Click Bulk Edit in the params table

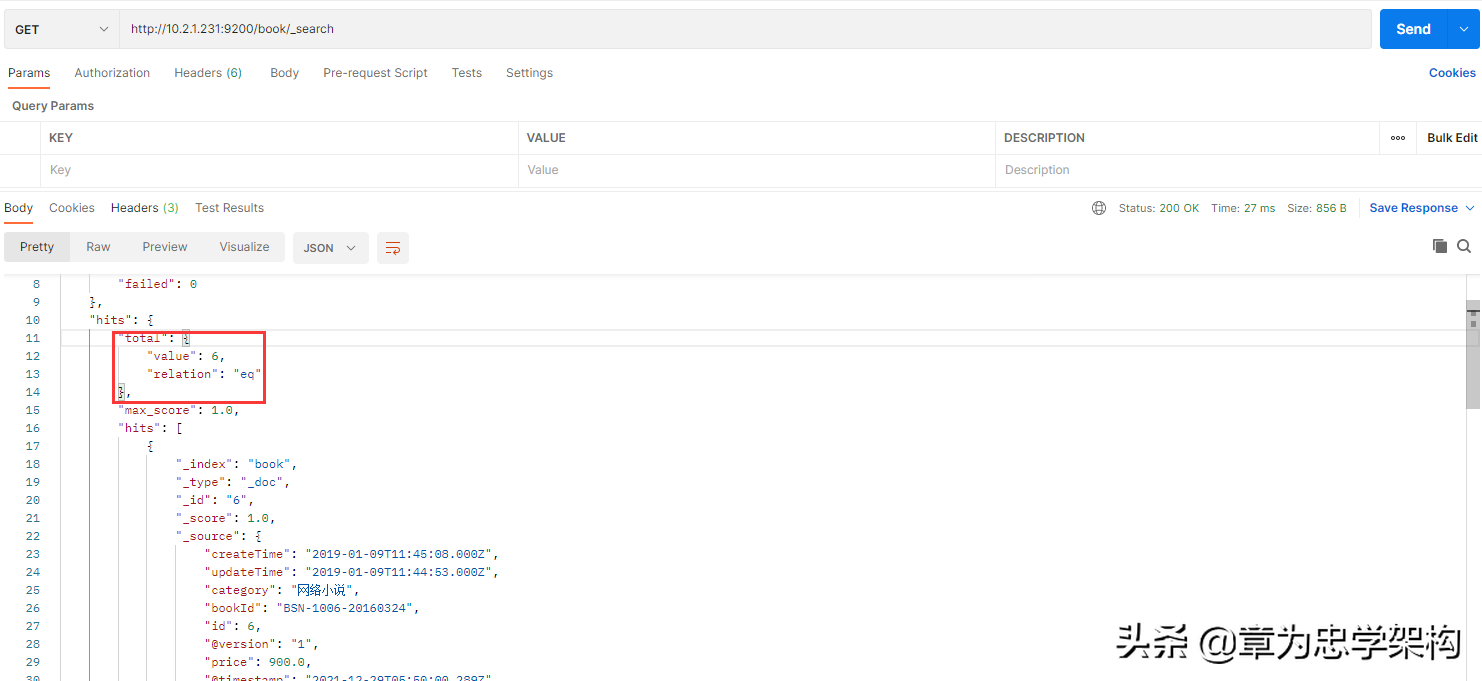coord(1452,138)
